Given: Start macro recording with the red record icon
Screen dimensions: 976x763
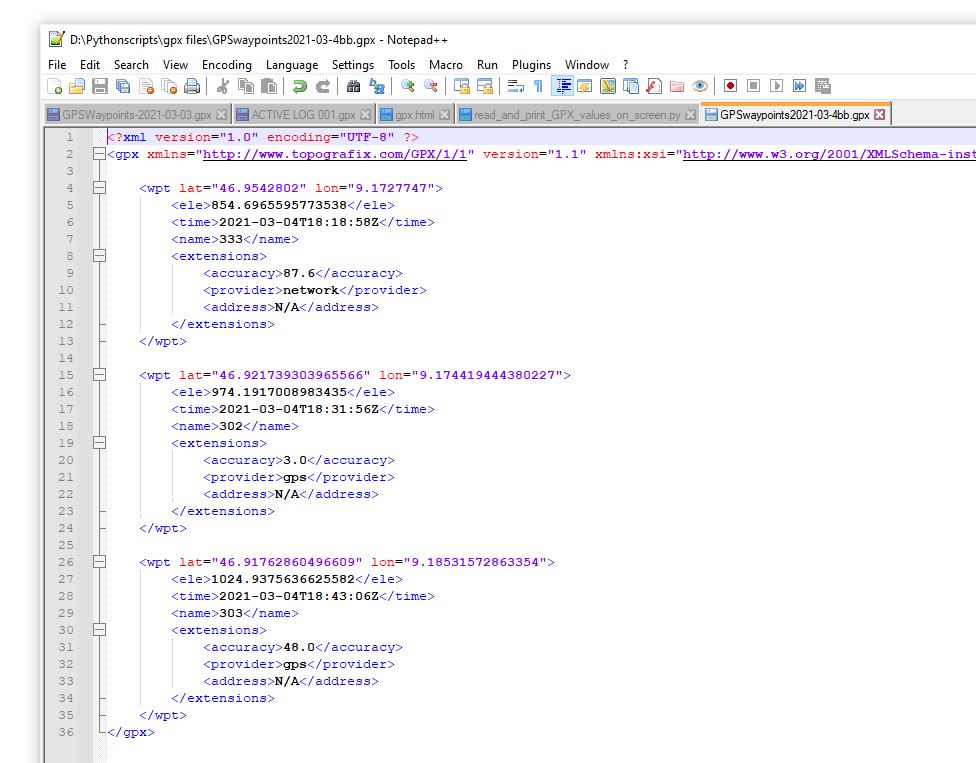Looking at the screenshot, I should point(730,87).
